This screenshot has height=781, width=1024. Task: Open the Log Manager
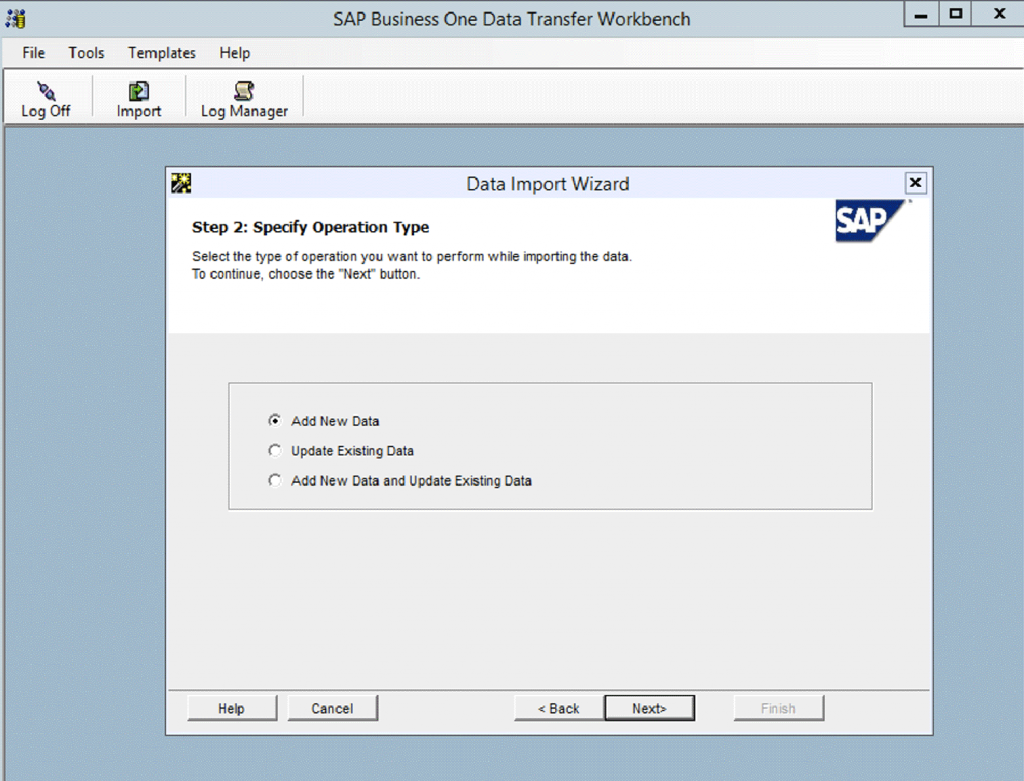(242, 97)
